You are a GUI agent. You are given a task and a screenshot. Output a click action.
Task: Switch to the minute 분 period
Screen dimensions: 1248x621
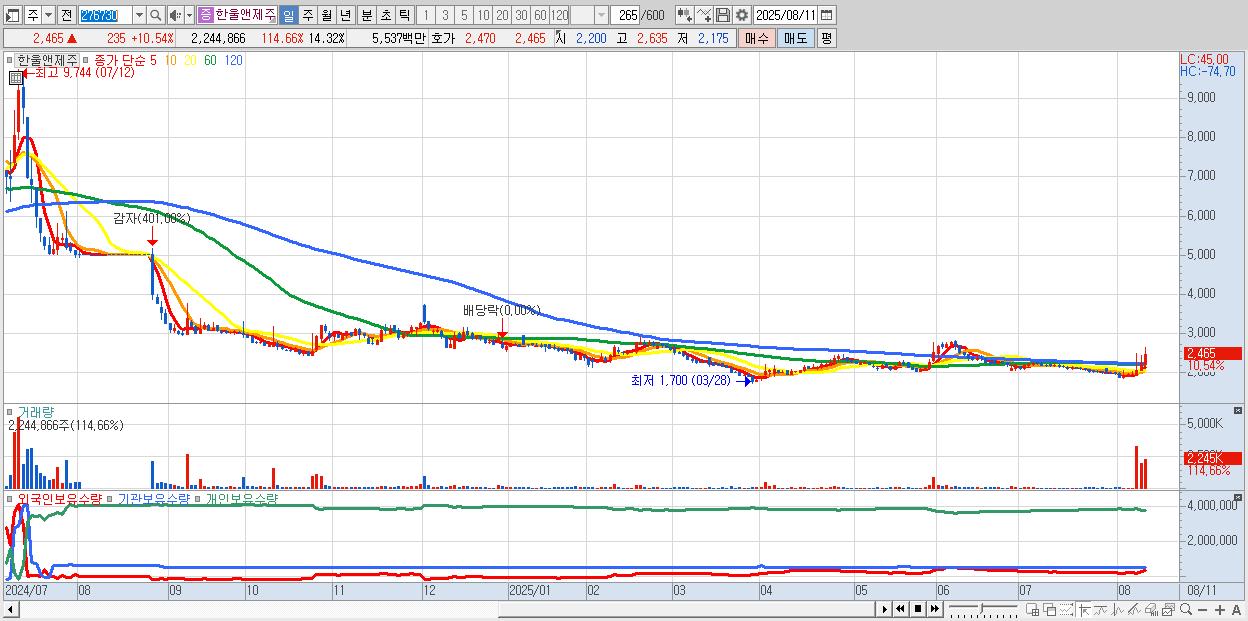(x=366, y=15)
